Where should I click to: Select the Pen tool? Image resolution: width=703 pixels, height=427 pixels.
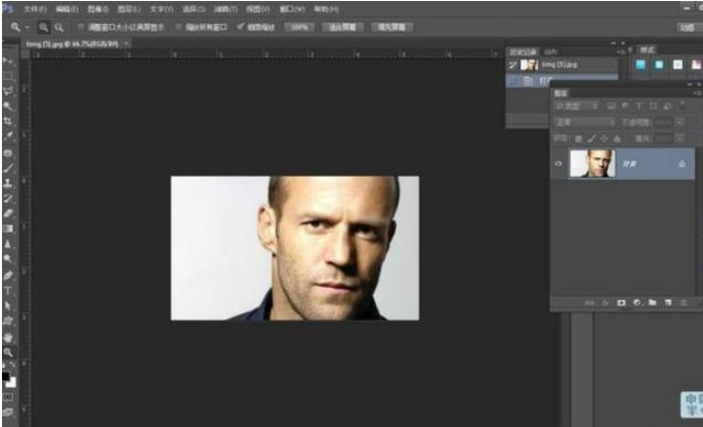tap(8, 275)
